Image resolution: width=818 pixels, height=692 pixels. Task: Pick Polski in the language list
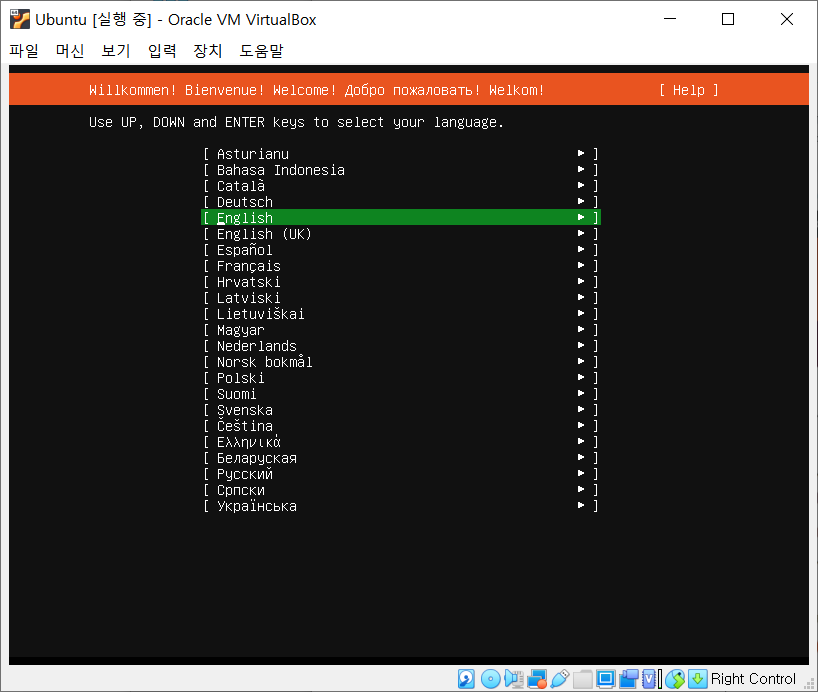point(401,378)
